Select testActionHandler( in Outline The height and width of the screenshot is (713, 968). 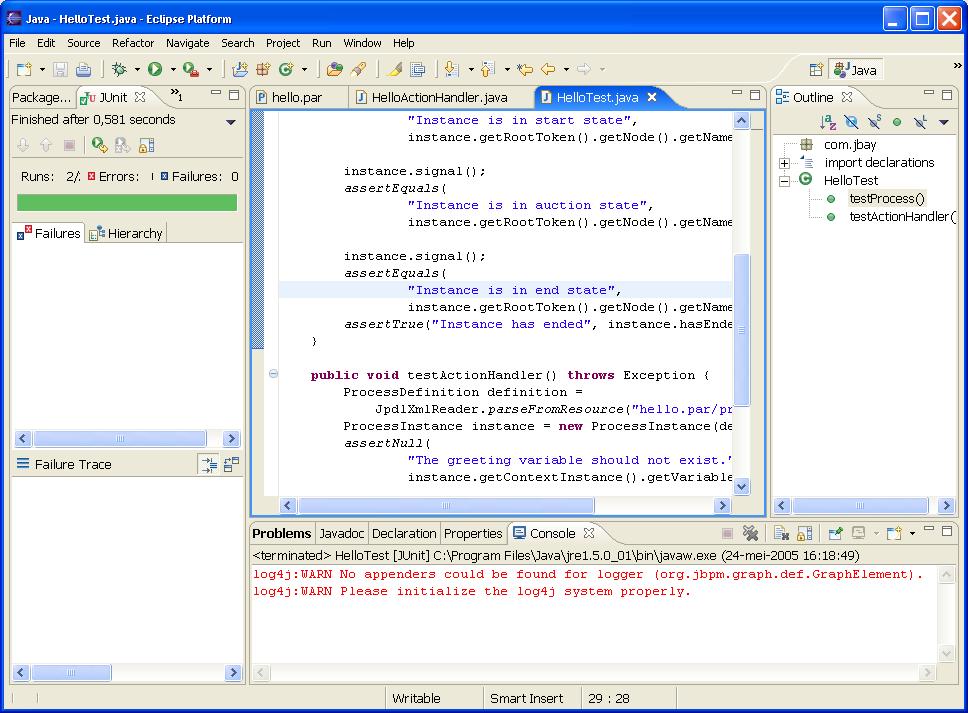901,217
